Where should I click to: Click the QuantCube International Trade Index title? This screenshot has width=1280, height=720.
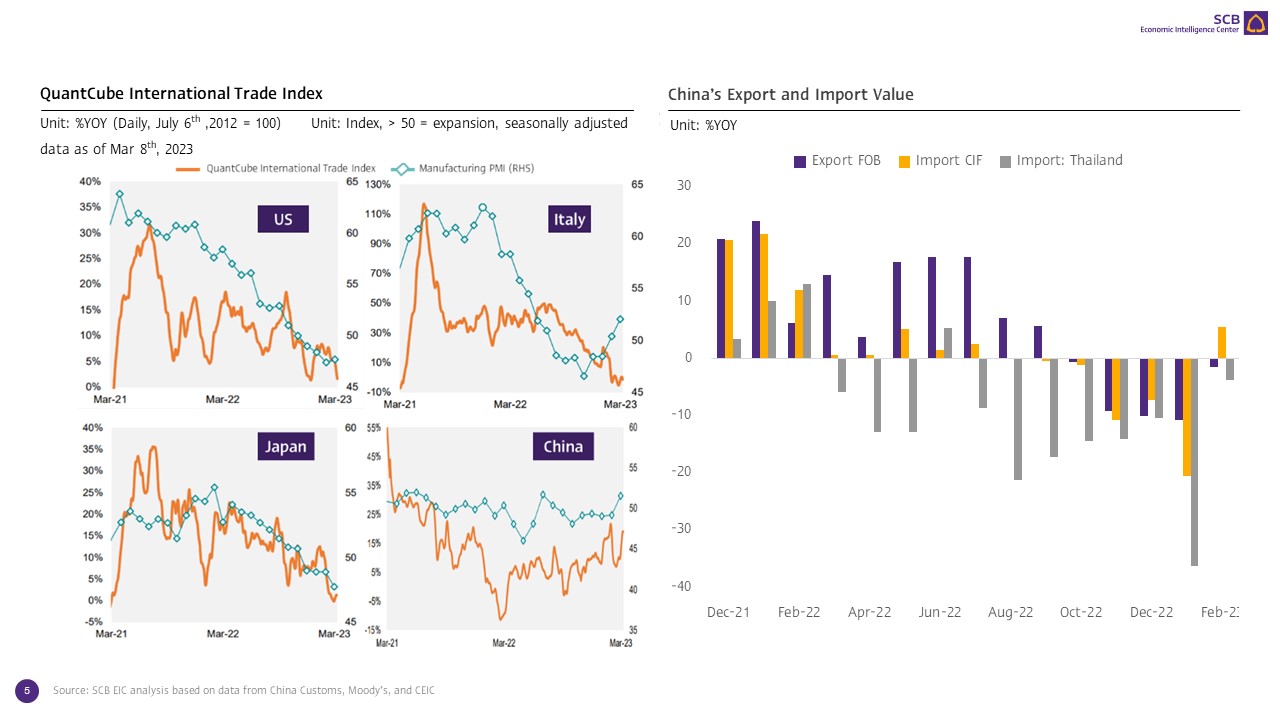pyautogui.click(x=181, y=94)
